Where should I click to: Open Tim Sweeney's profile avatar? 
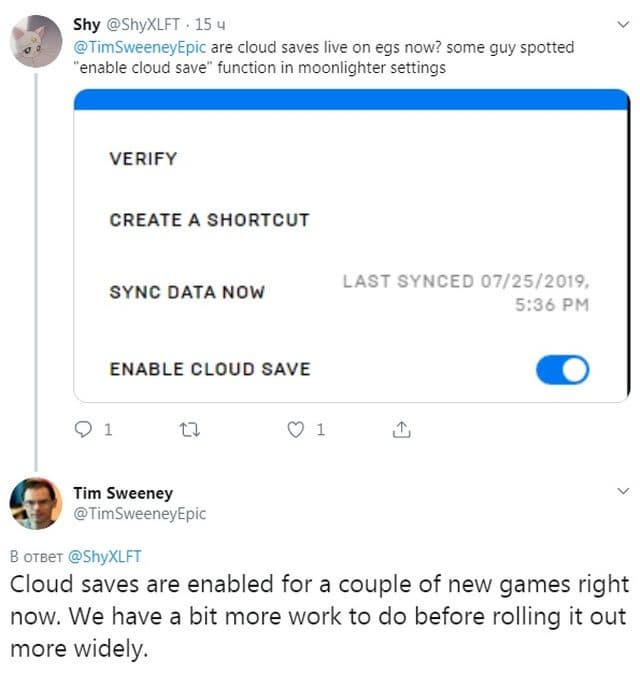[x=37, y=504]
